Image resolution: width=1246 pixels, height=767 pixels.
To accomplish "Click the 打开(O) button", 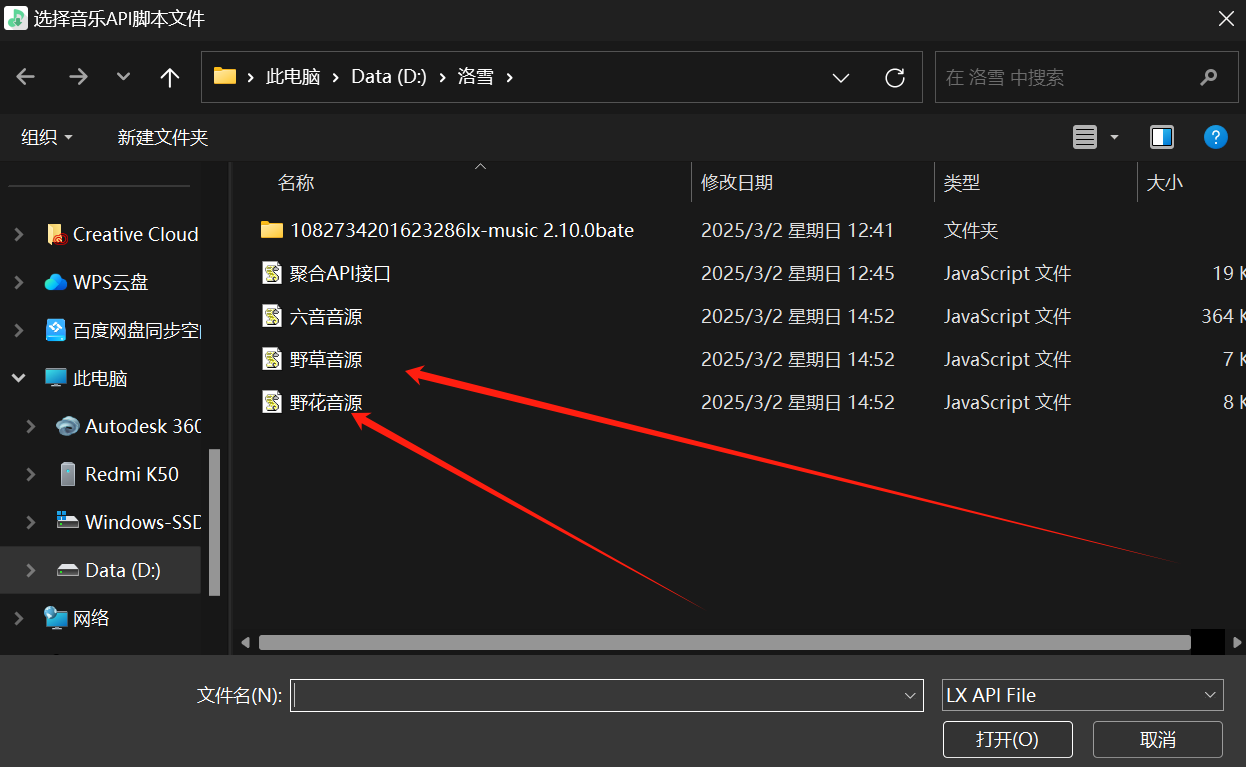I will (1007, 740).
